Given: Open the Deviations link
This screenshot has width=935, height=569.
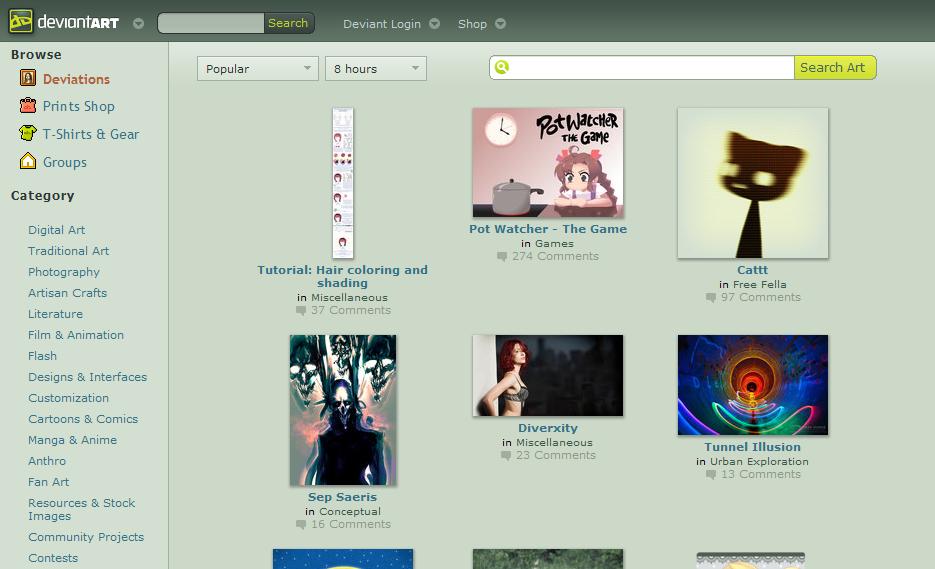Looking at the screenshot, I should [x=76, y=79].
